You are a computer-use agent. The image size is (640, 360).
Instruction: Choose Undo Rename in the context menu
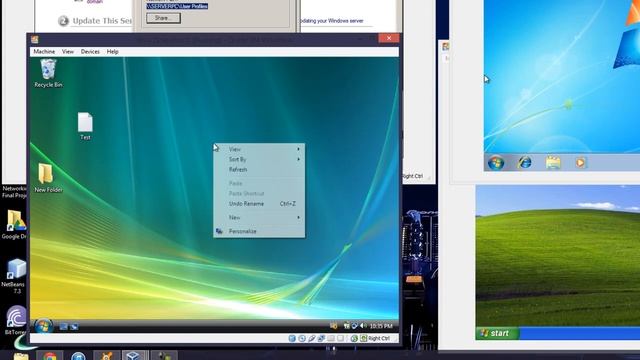point(259,204)
